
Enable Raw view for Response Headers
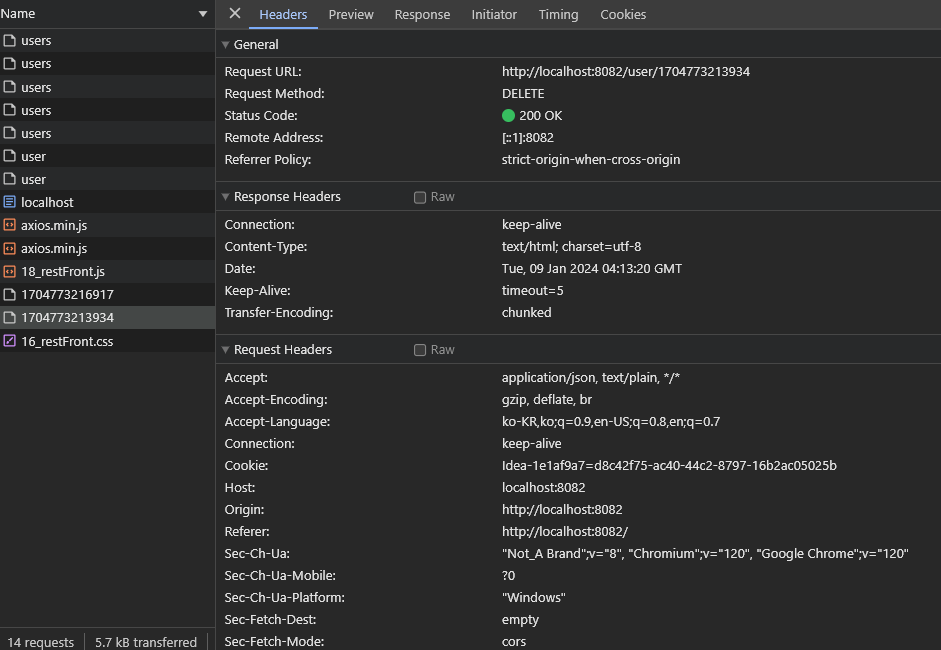pos(420,197)
